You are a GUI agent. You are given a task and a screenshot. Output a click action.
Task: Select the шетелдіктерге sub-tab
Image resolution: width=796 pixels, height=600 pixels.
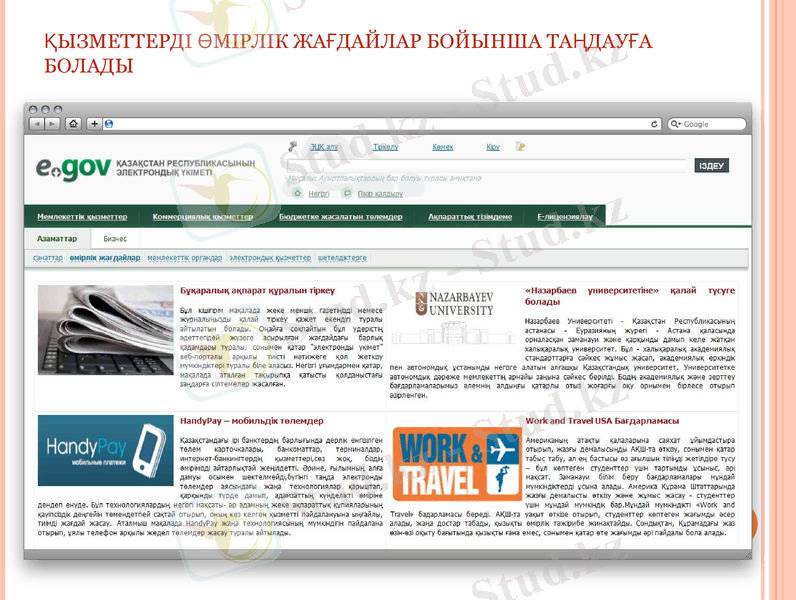[x=342, y=257]
